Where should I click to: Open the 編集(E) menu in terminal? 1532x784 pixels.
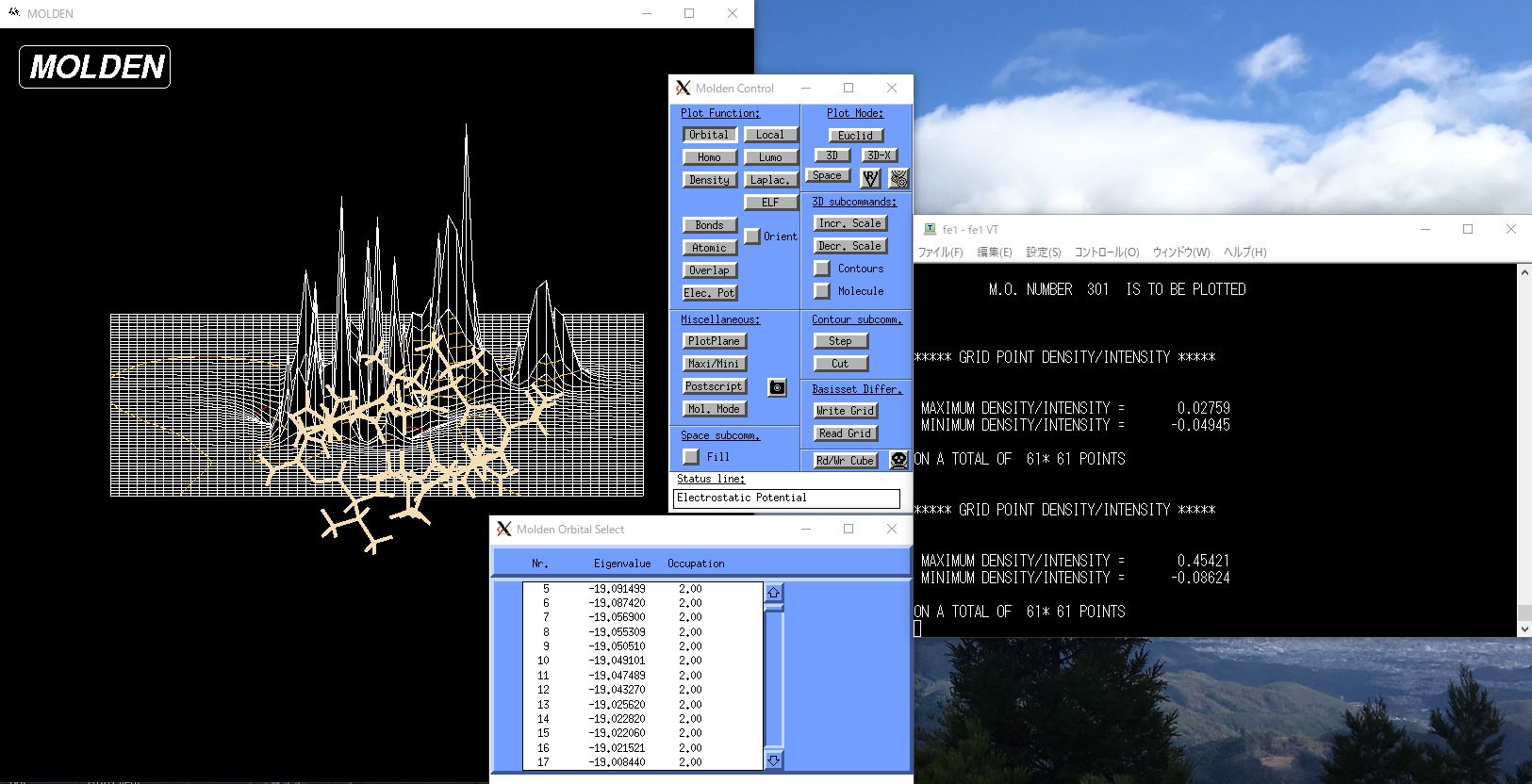coord(995,253)
